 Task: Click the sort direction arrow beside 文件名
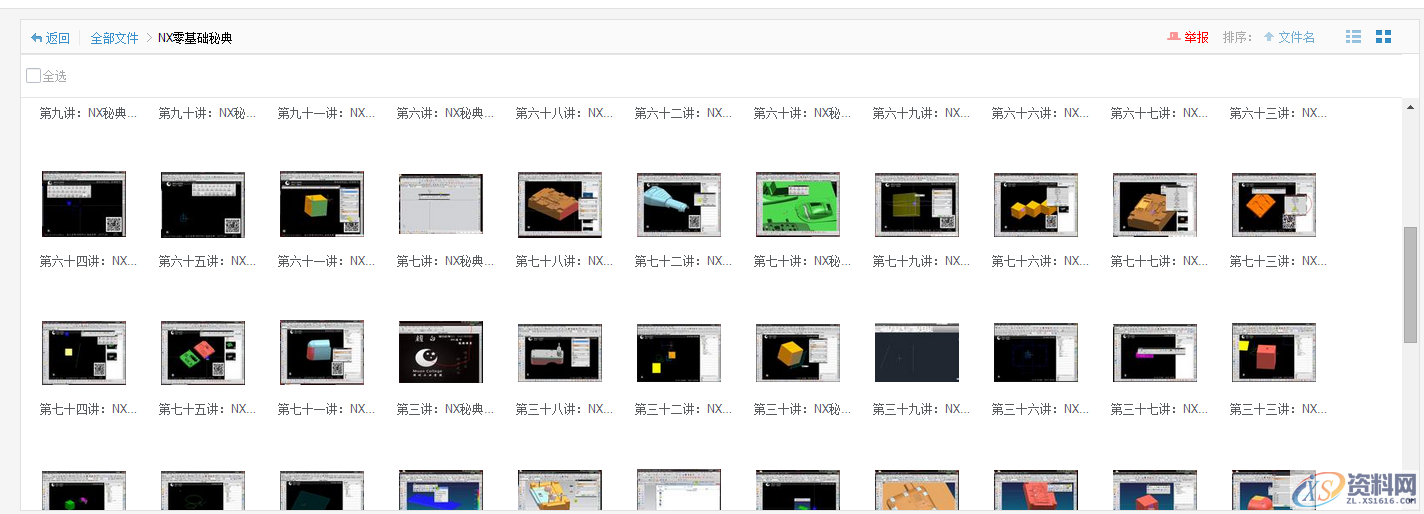point(1269,37)
